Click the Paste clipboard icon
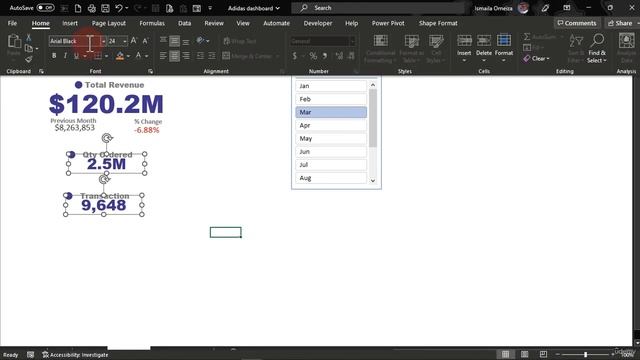This screenshot has height=360, width=640. pyautogui.click(x=14, y=41)
